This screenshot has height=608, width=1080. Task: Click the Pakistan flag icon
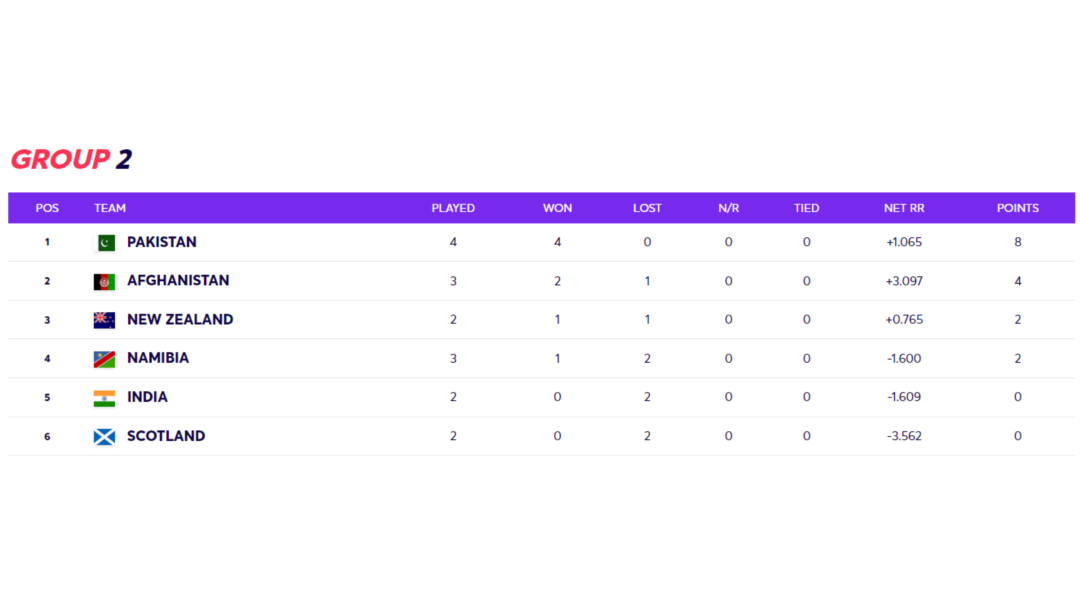(x=104, y=243)
